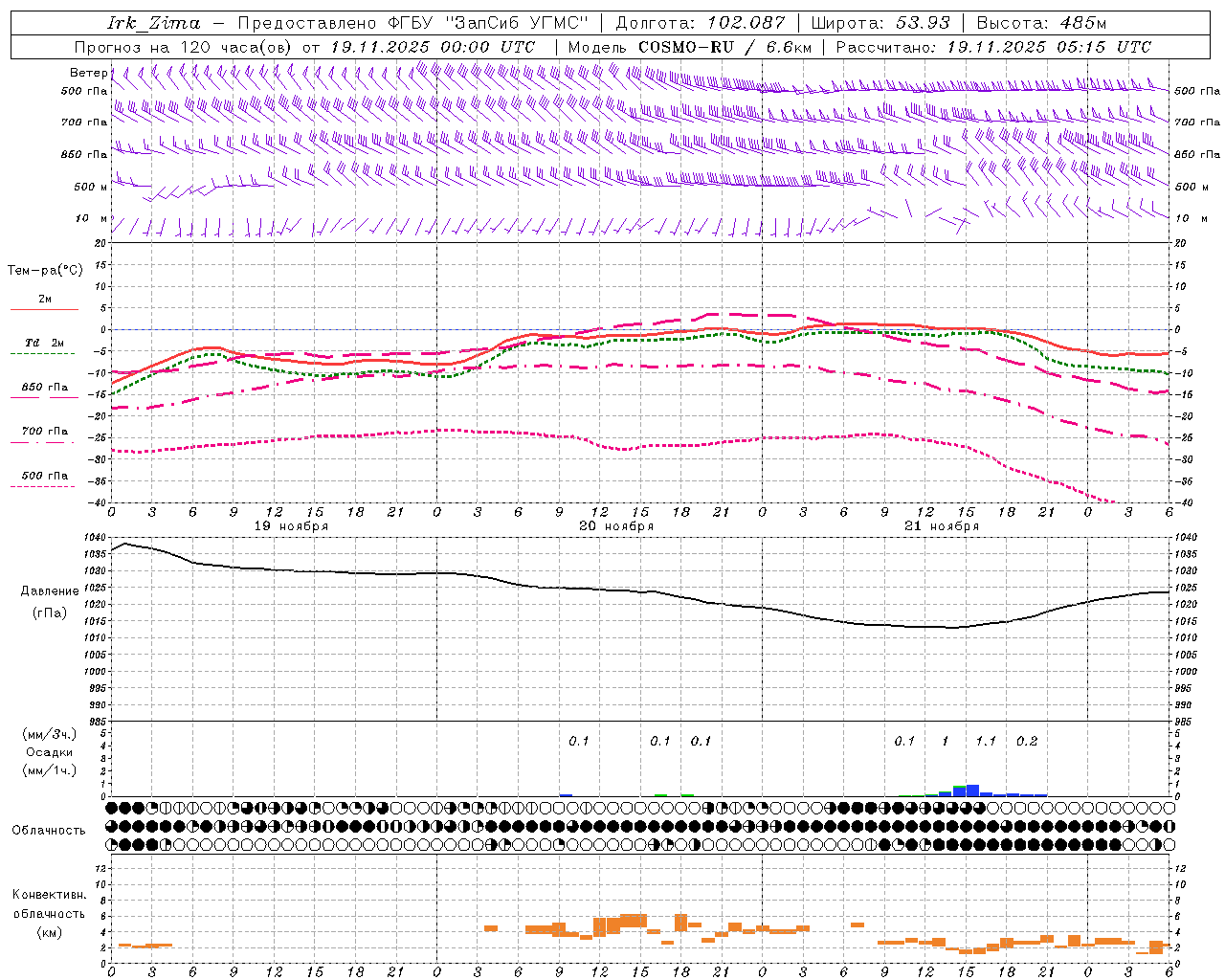Select the 19 ноября date label
The width and height of the screenshot is (1225, 980).
tap(291, 526)
